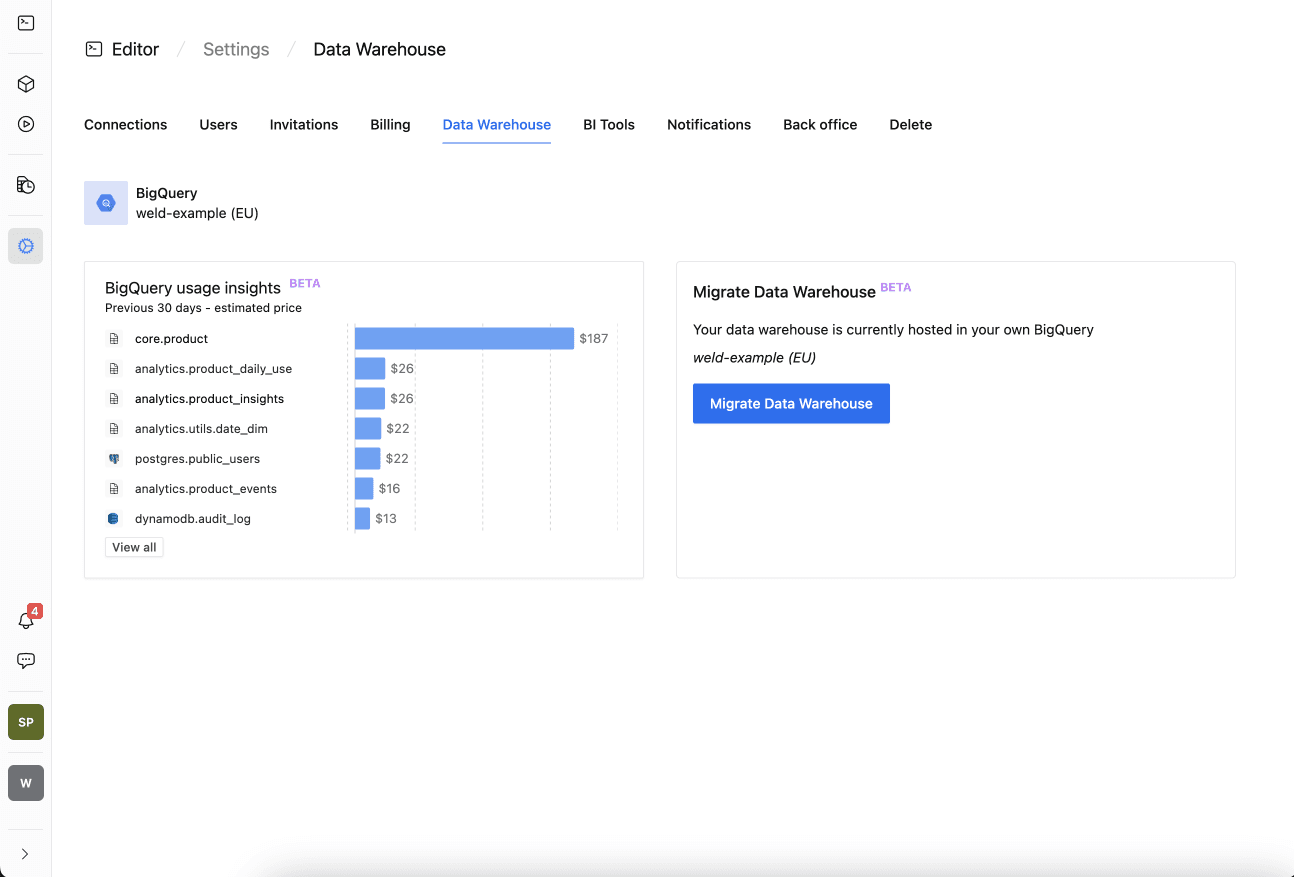Image resolution: width=1294 pixels, height=877 pixels.
Task: Open the chat support icon
Action: coord(26,661)
